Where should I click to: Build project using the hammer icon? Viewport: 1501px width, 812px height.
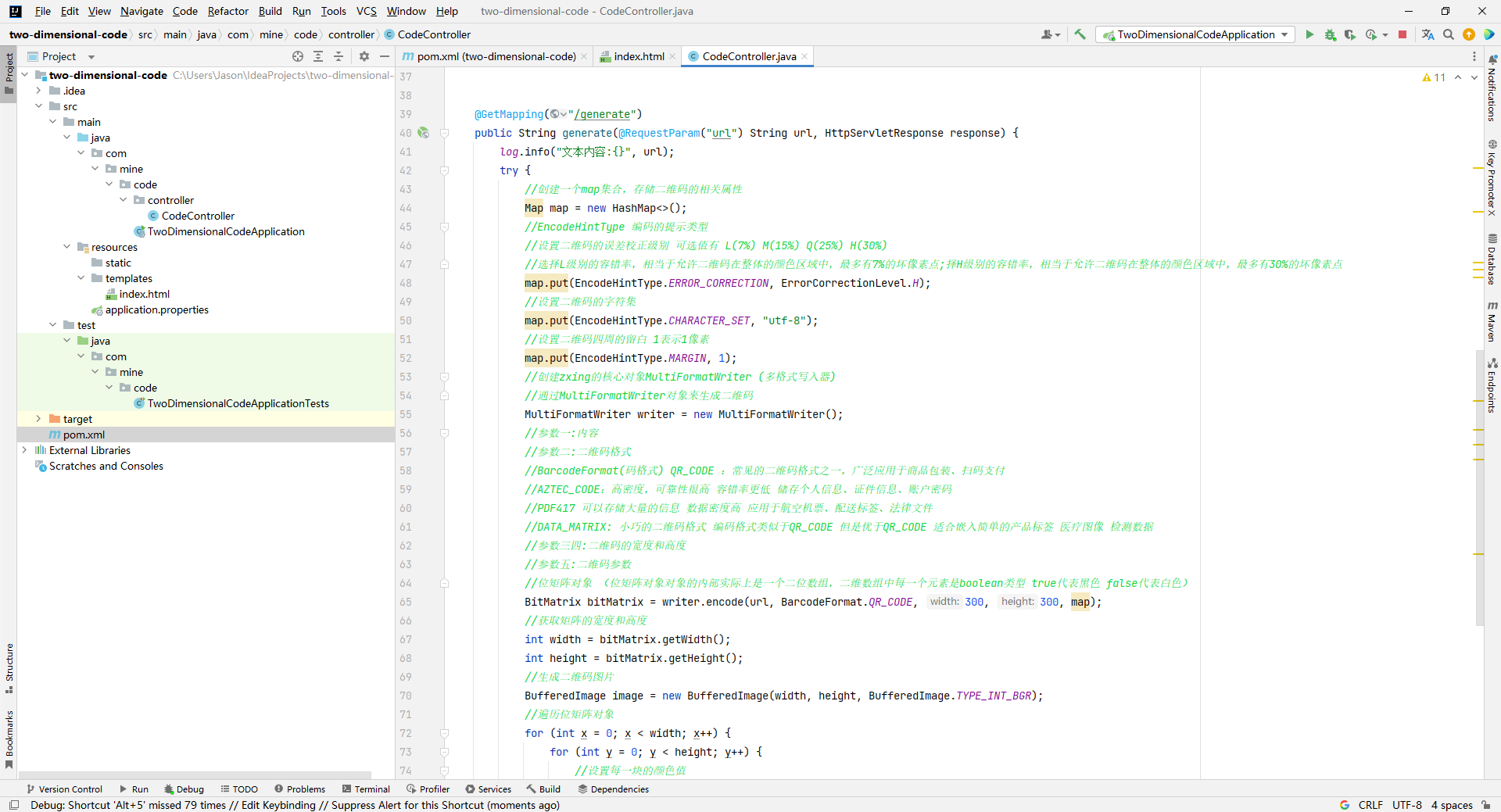point(1080,34)
